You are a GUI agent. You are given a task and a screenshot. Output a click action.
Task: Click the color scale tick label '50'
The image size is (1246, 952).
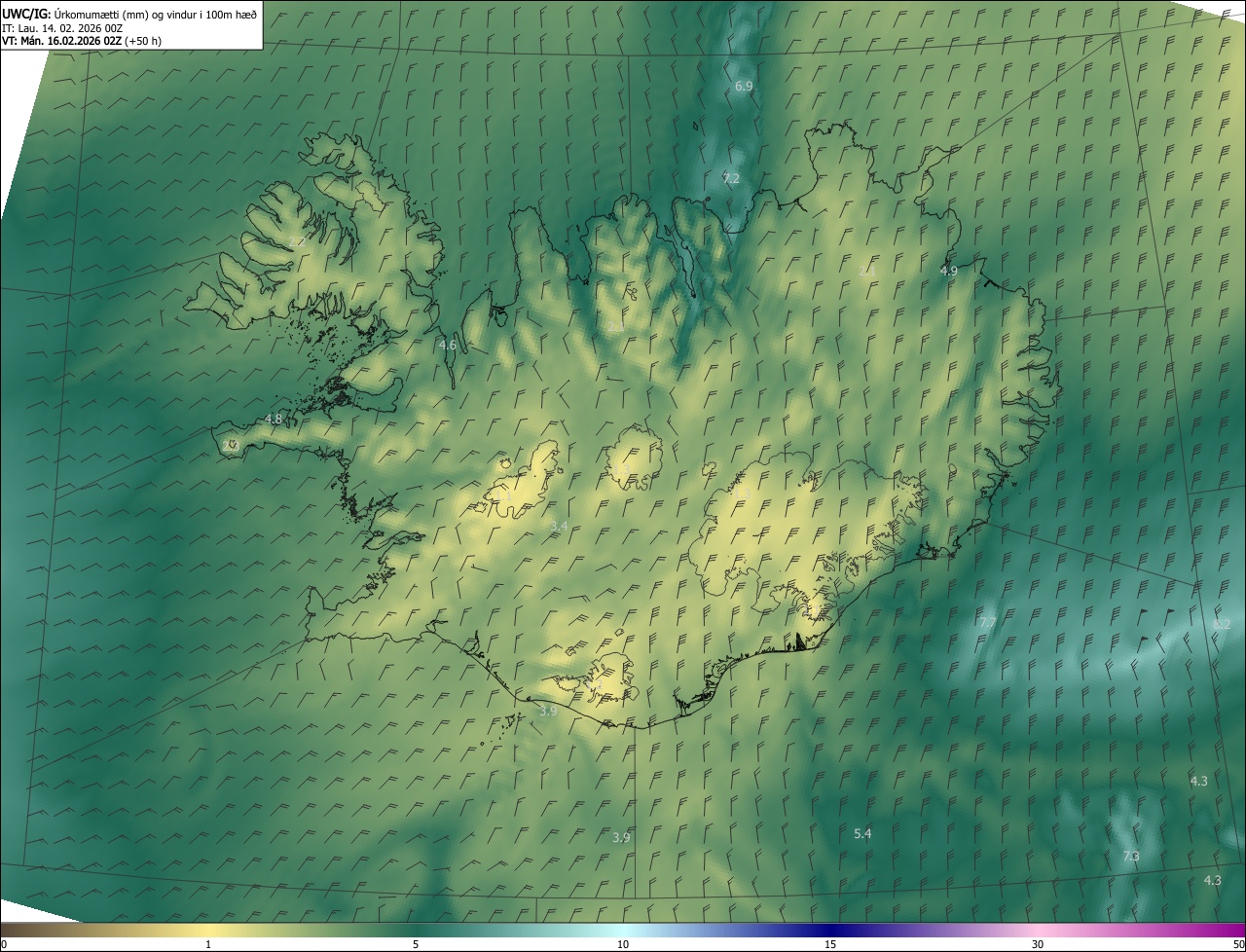click(1238, 945)
